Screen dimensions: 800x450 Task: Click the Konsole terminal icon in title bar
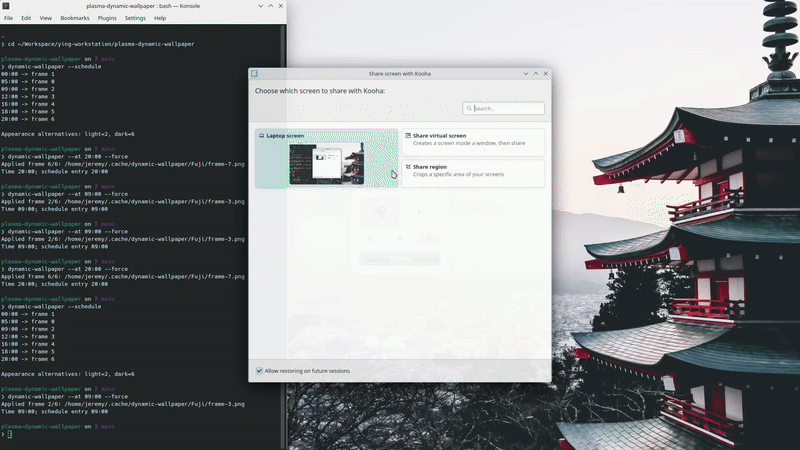coord(6,6)
